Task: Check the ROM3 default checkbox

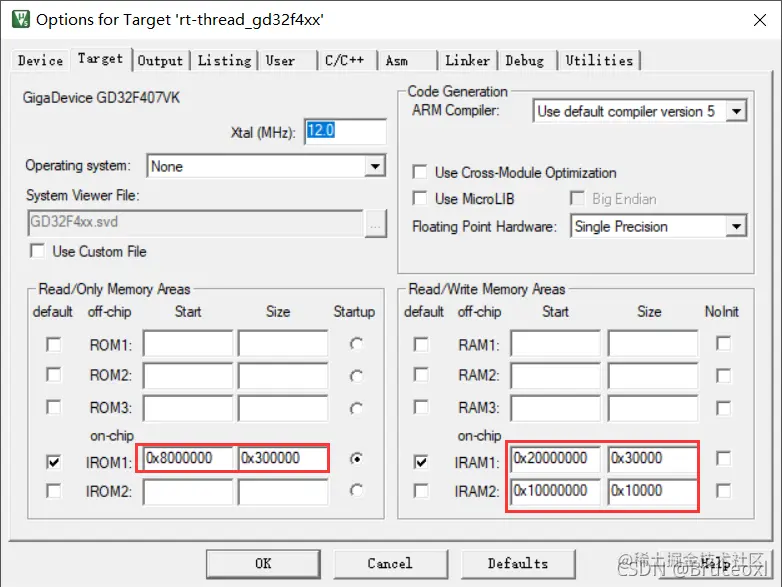Action: pos(53,407)
